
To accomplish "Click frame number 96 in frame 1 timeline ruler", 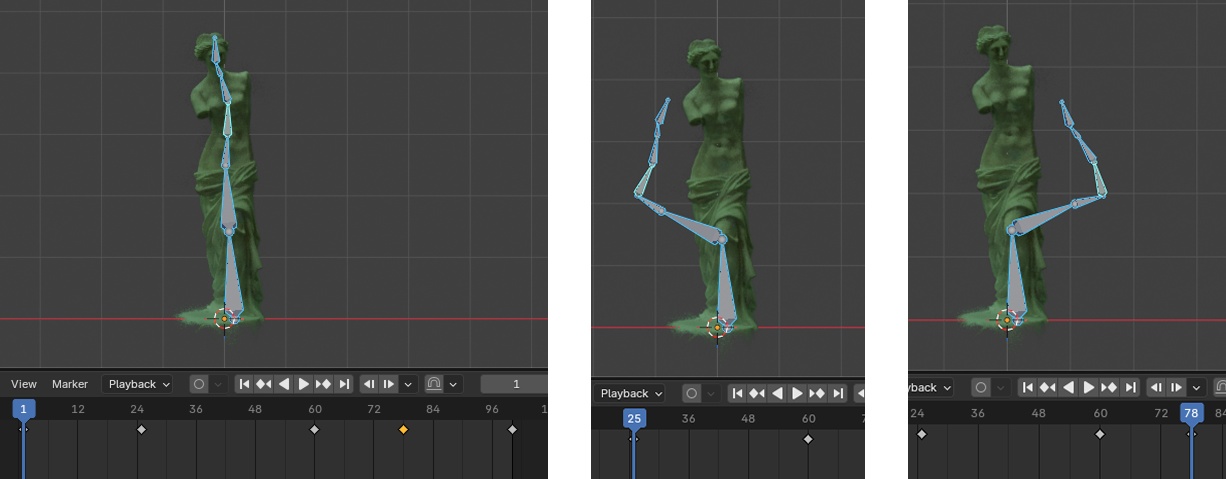I will 491,409.
